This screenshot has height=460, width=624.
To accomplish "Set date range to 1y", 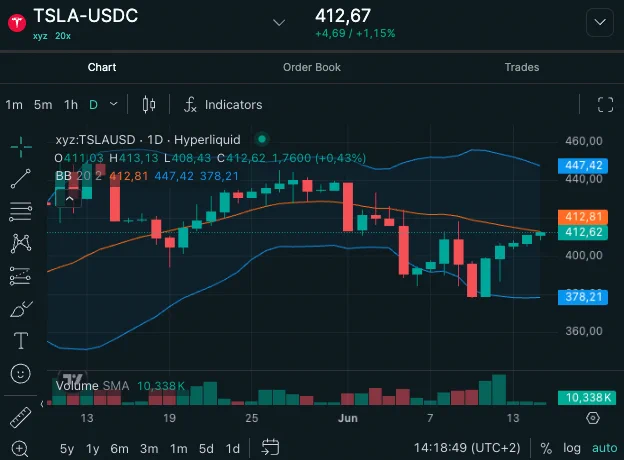I will coord(93,449).
